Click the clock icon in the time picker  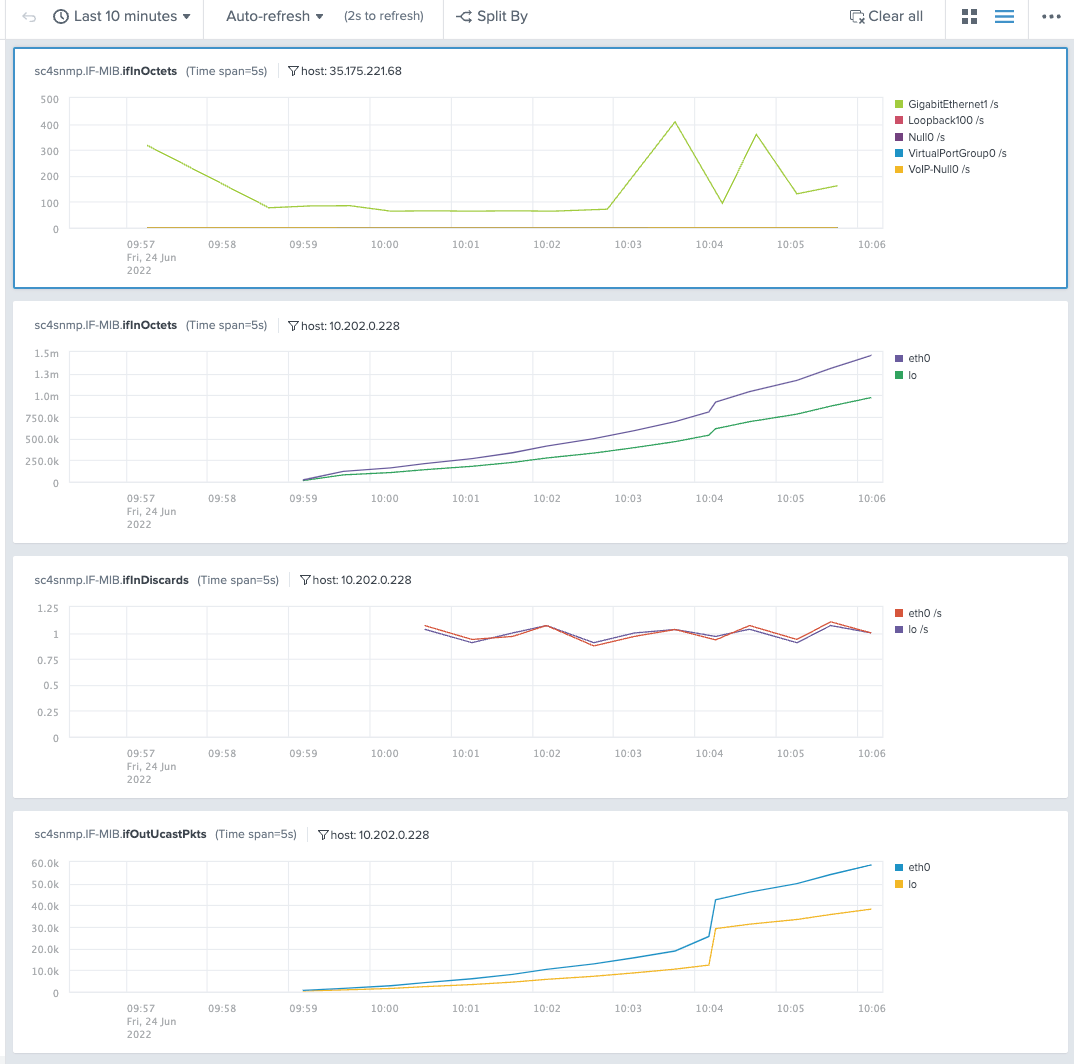coord(60,16)
